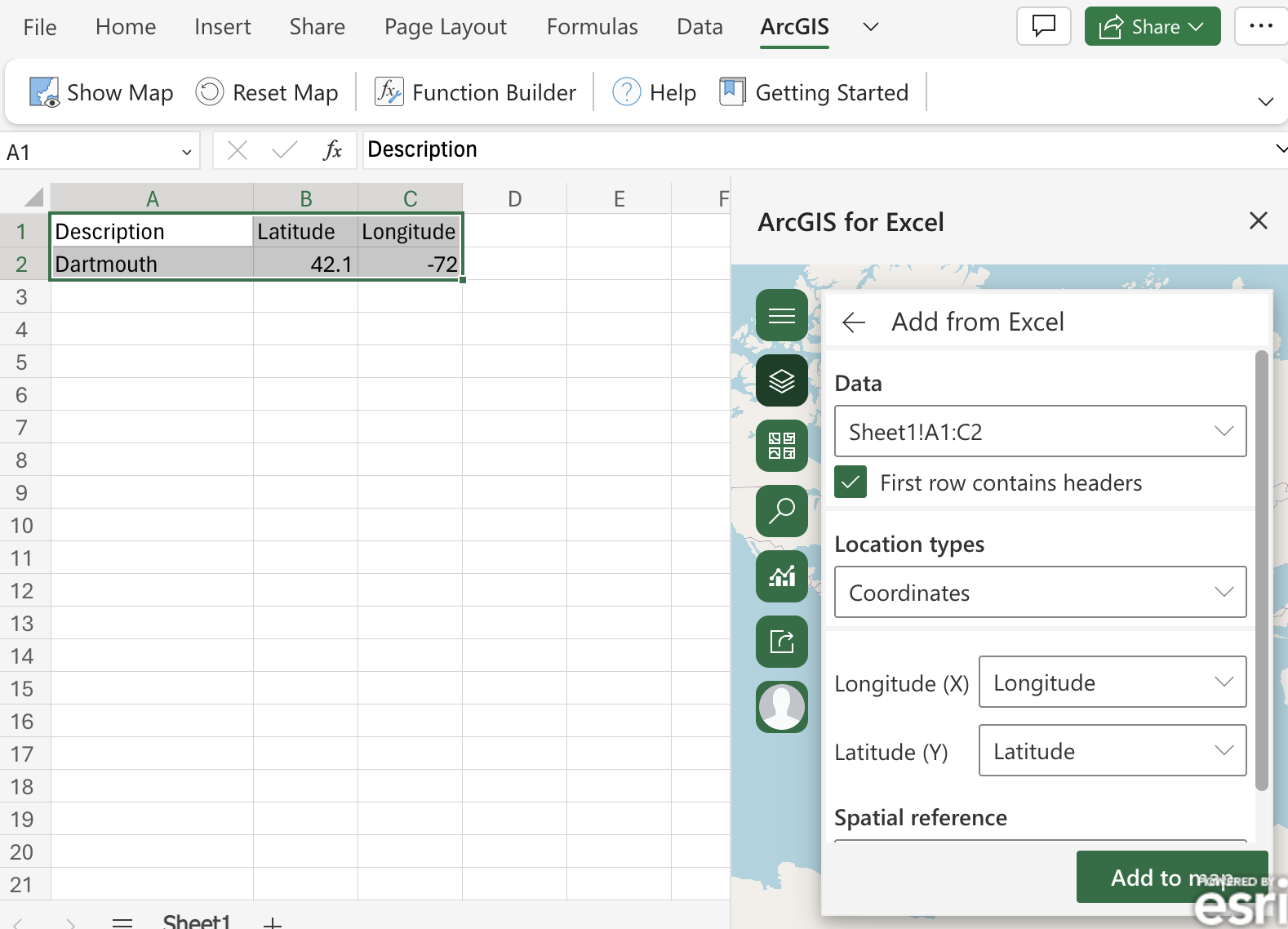Select cell with value 42.1
The image size is (1288, 929).
(305, 264)
